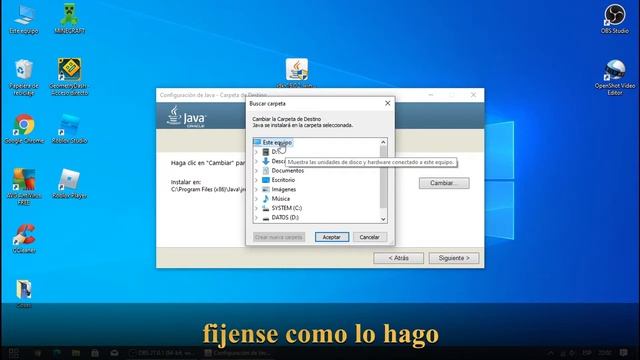Expand the Música folder node
640x360 pixels.
(x=256, y=199)
